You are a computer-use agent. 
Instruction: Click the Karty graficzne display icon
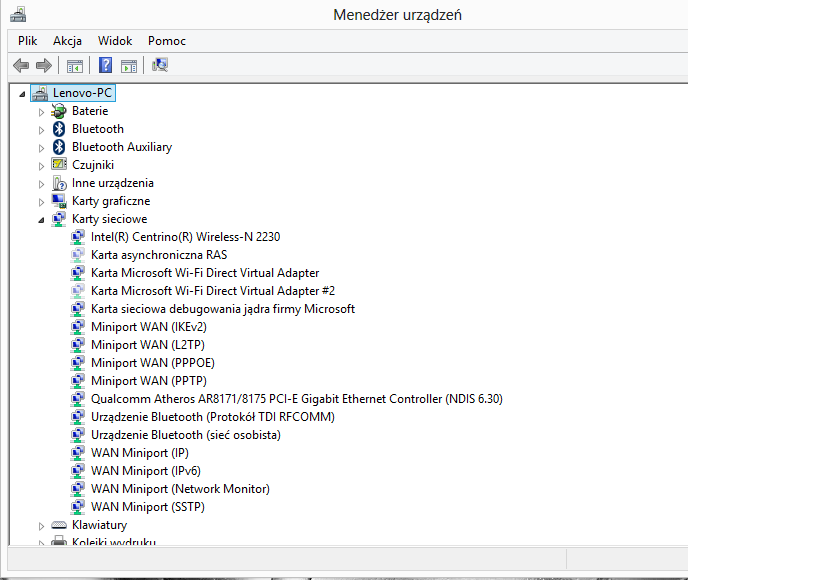pos(59,201)
